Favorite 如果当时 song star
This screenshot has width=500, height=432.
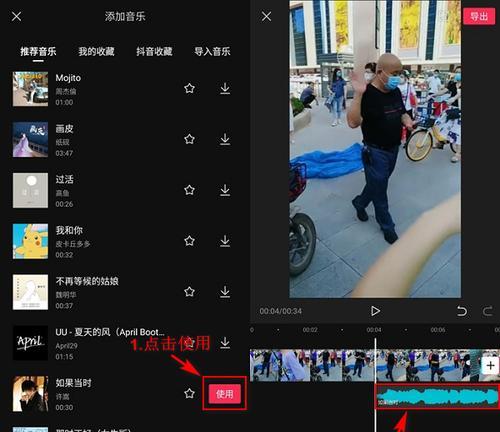click(189, 393)
